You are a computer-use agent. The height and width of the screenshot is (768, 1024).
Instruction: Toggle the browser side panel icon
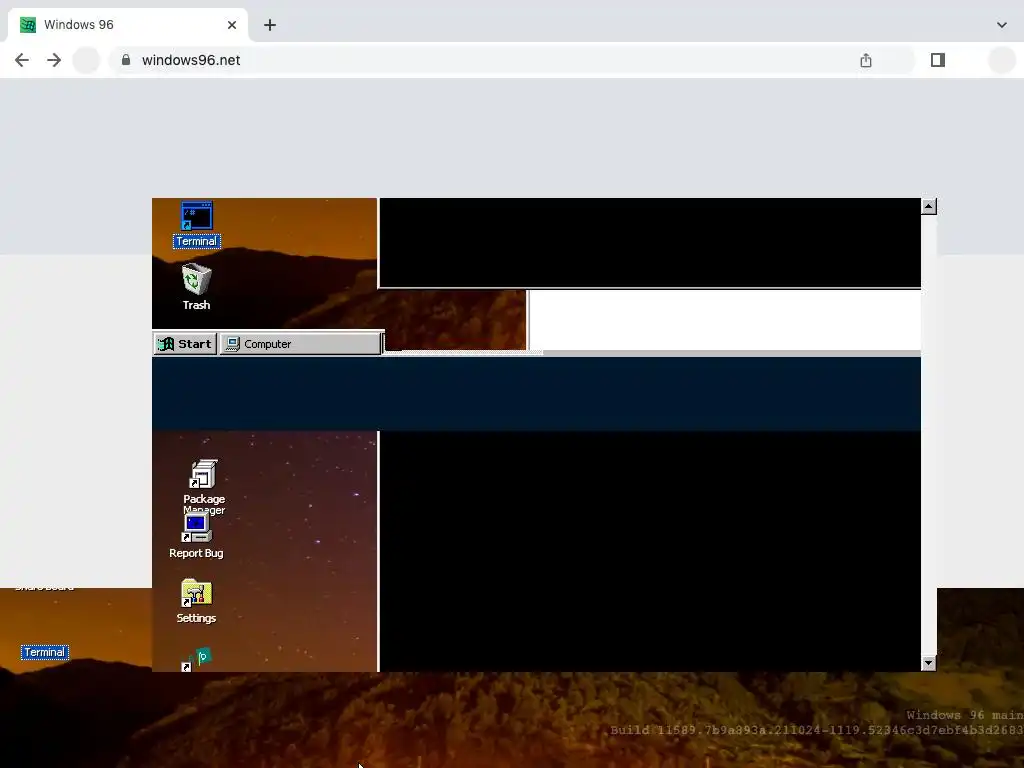938,60
